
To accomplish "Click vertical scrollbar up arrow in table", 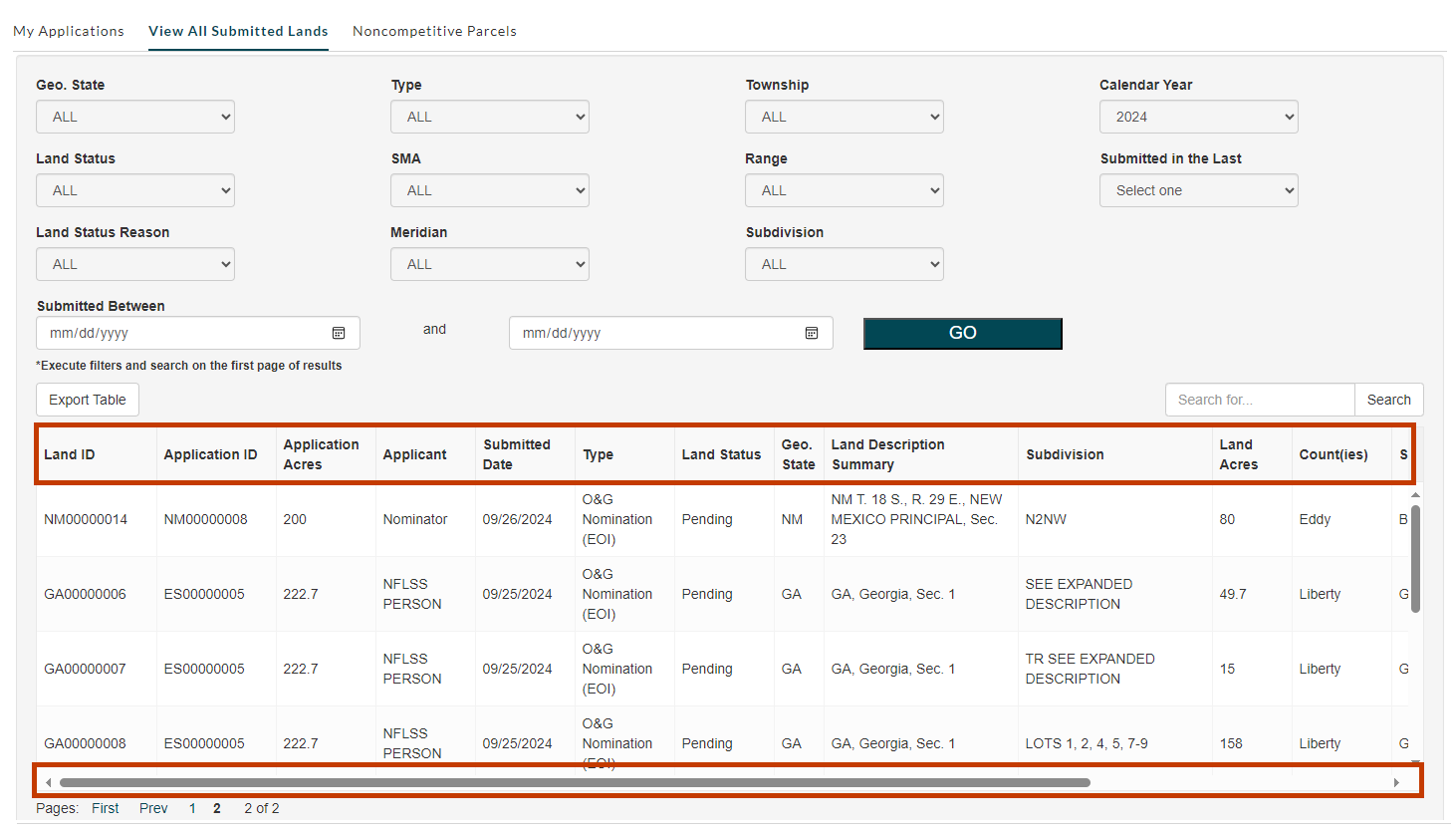I will click(1415, 495).
